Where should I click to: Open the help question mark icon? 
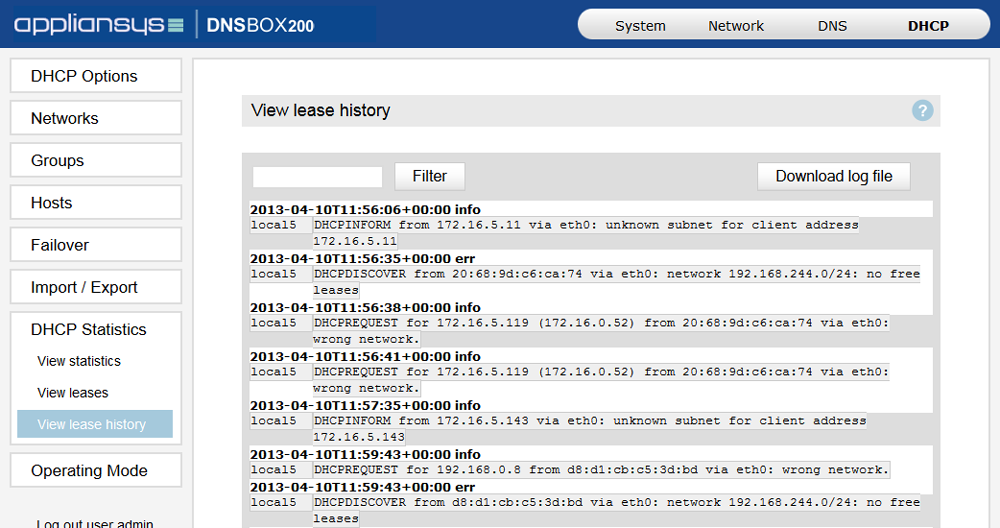click(x=922, y=110)
